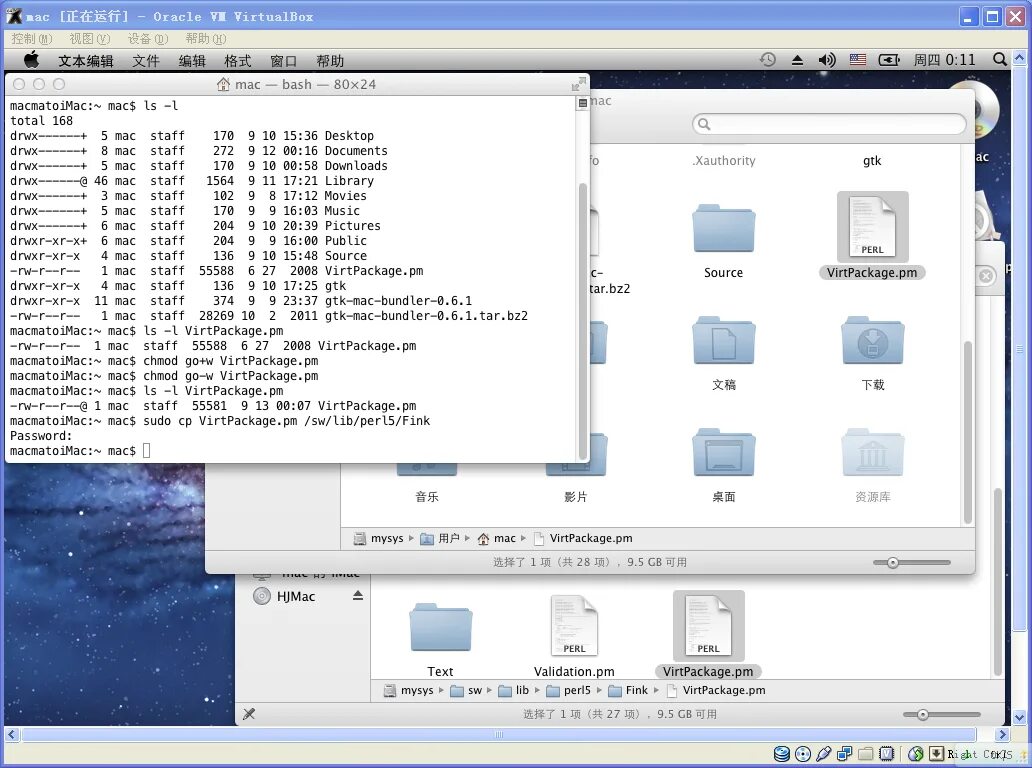1032x768 pixels.
Task: Click the customize tool icon in lower Finder status bar
Action: (x=249, y=714)
